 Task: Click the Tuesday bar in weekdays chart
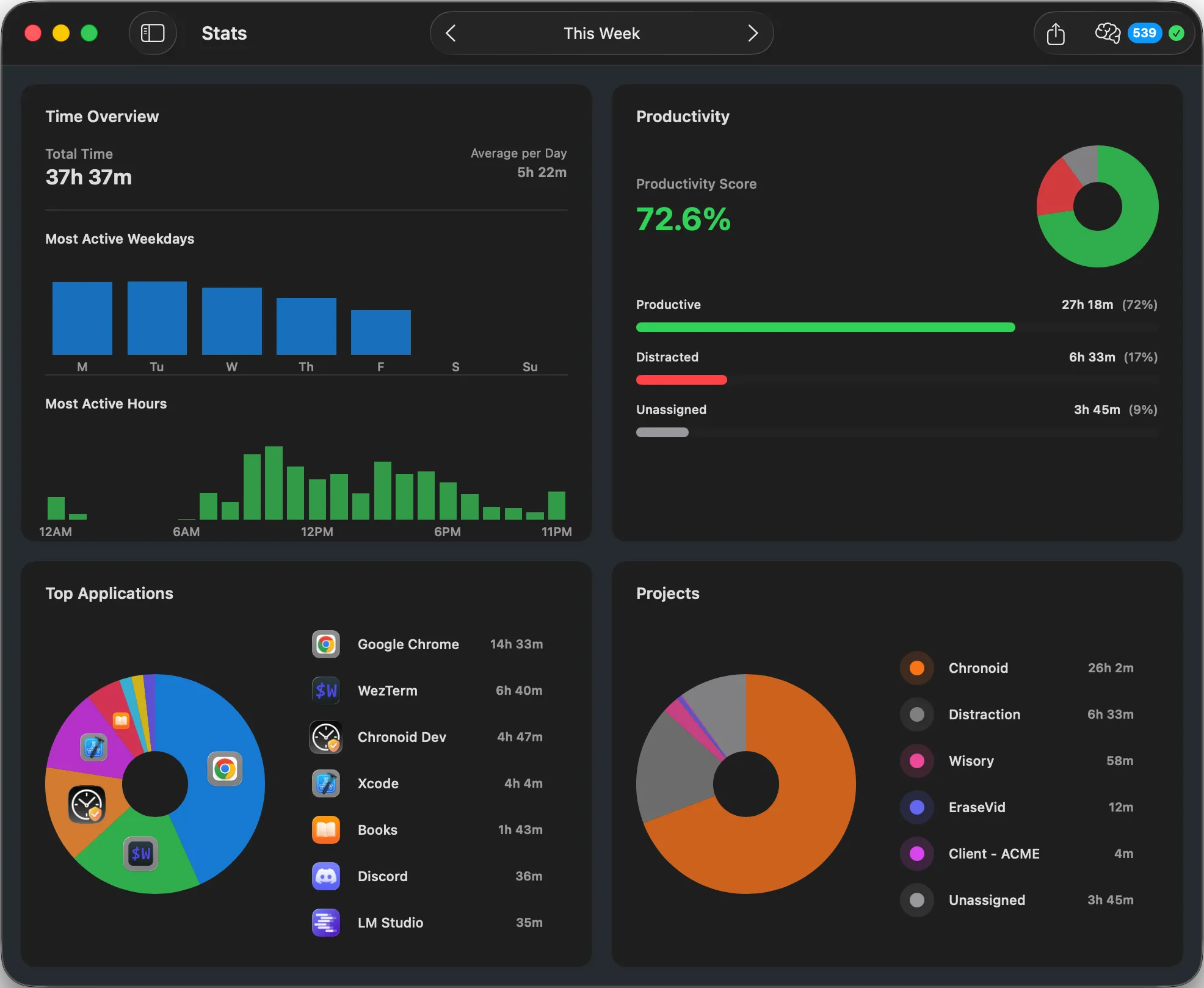pyautogui.click(x=157, y=318)
